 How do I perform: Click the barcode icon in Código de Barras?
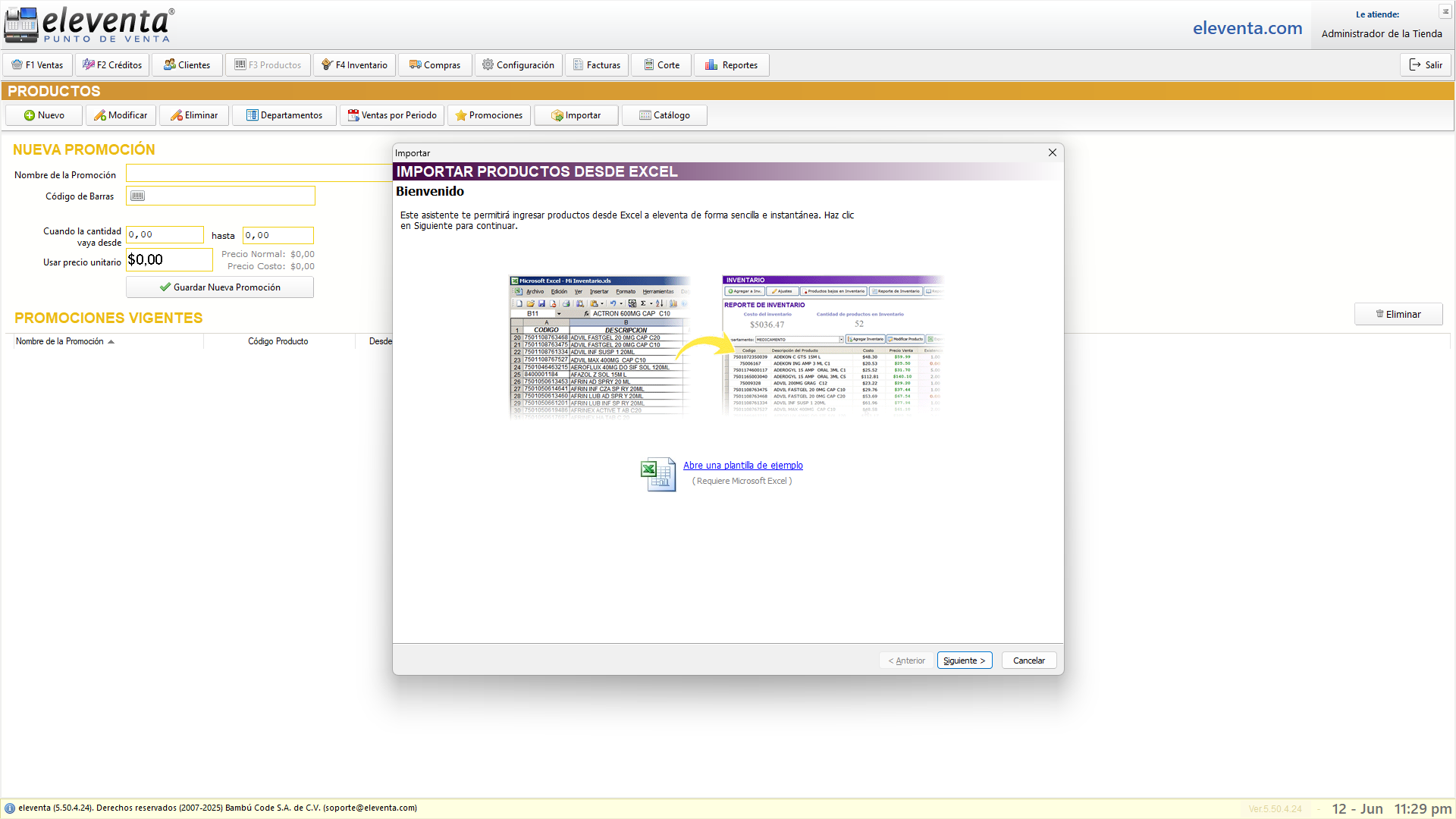click(x=137, y=196)
